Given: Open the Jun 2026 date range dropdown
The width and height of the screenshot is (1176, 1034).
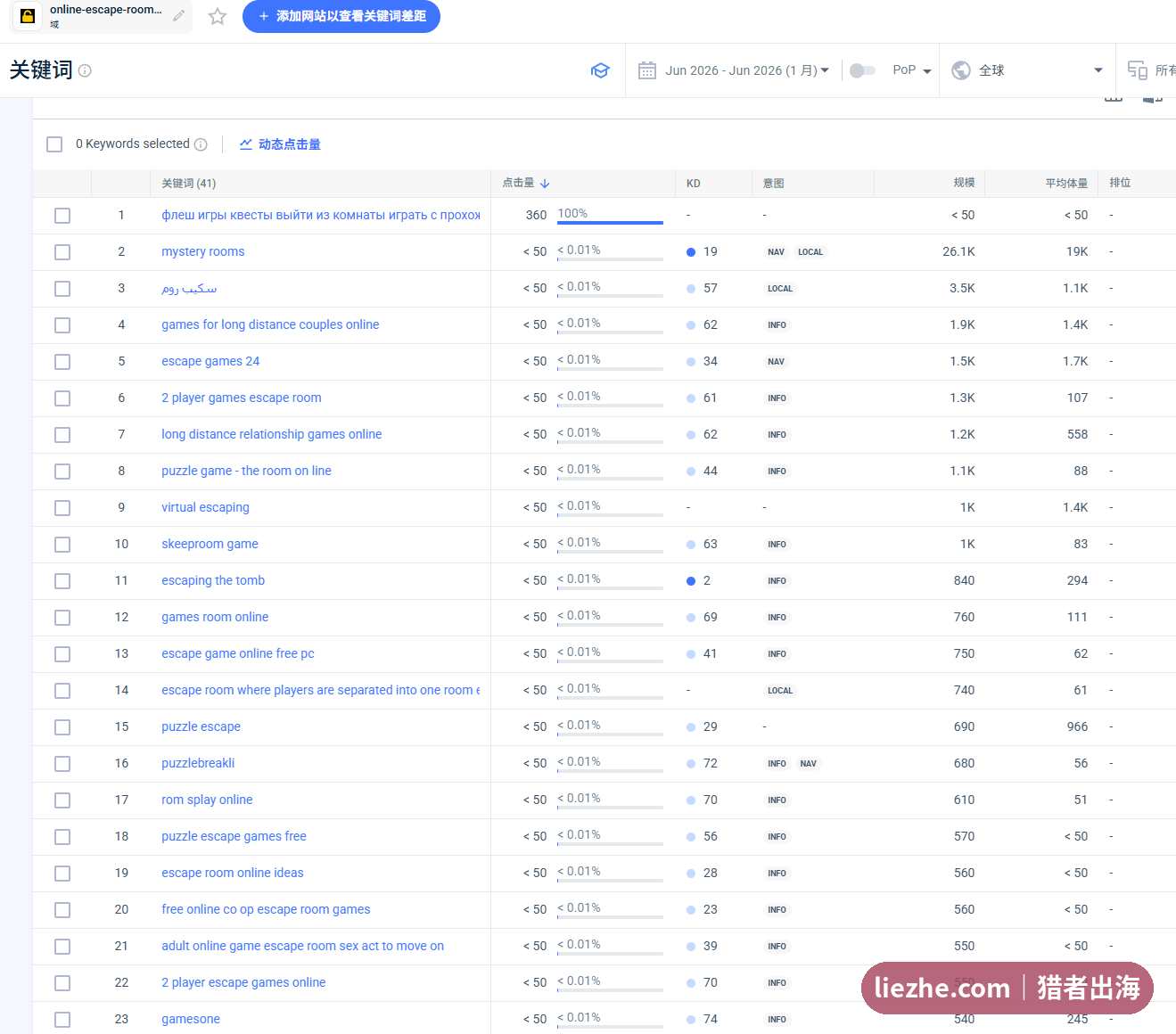Looking at the screenshot, I should click(x=747, y=70).
